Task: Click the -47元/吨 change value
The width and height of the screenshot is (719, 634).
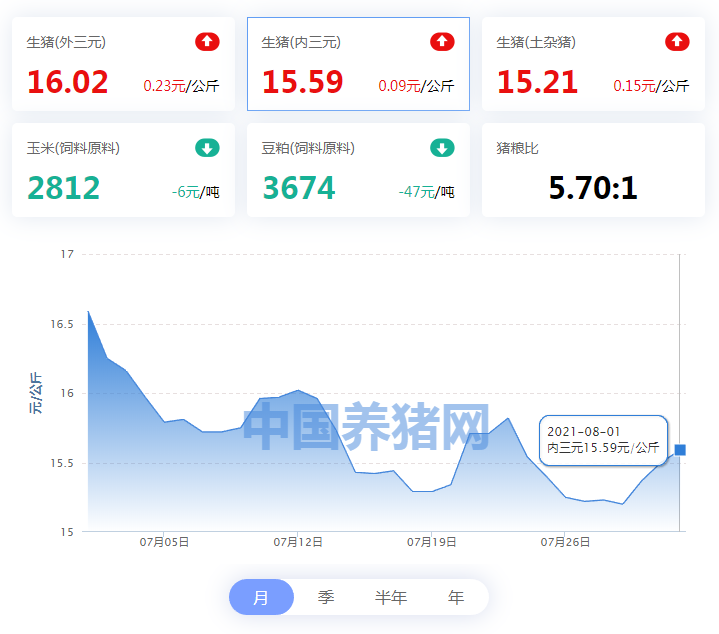Action: click(x=426, y=192)
